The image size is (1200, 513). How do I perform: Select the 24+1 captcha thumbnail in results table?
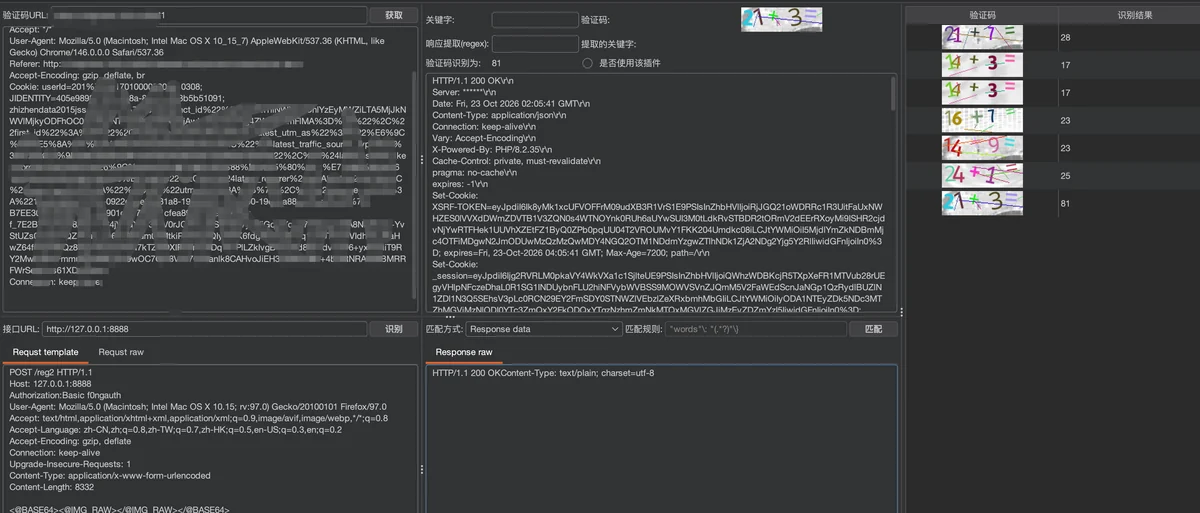(982, 175)
